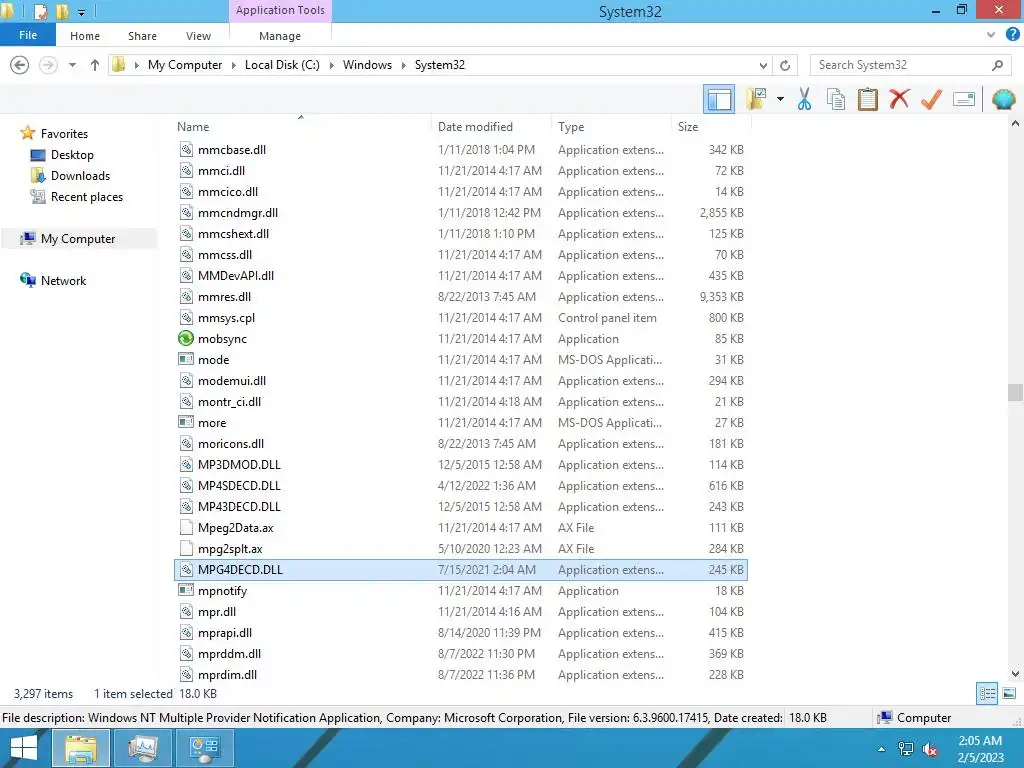Click inside the Search System32 box
This screenshot has width=1024, height=768.
[x=901, y=65]
